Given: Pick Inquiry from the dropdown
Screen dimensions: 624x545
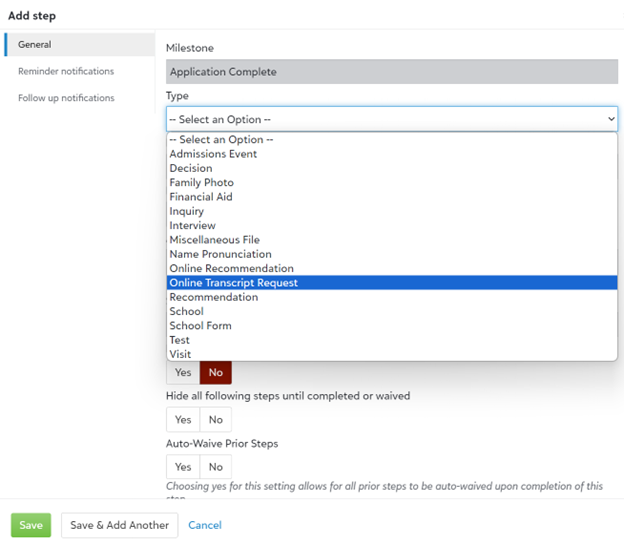Looking at the screenshot, I should [392, 211].
